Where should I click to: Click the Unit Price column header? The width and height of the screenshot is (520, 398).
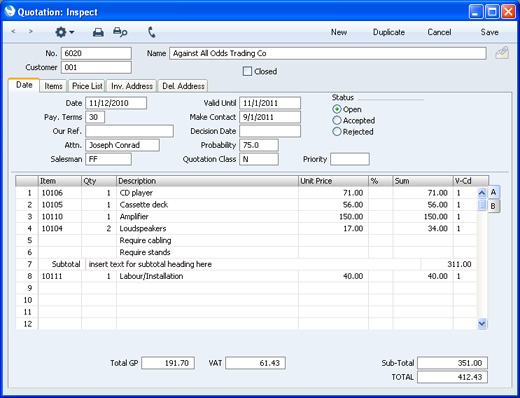pyautogui.click(x=333, y=181)
